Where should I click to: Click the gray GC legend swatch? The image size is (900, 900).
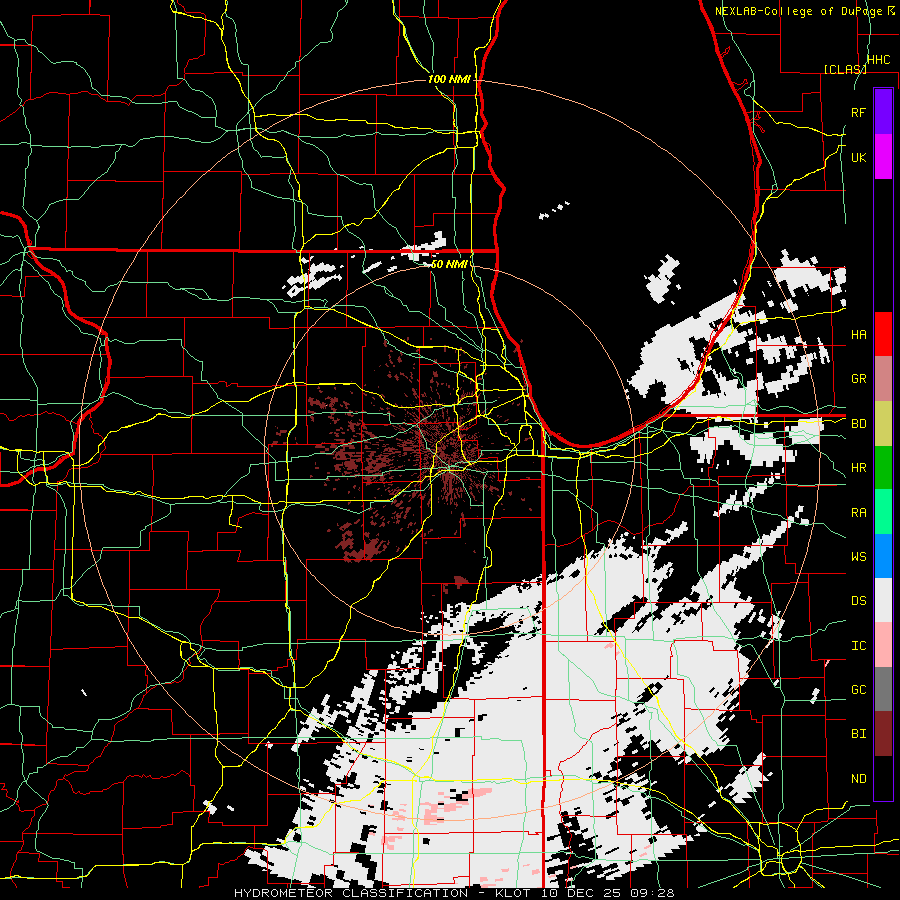point(883,689)
